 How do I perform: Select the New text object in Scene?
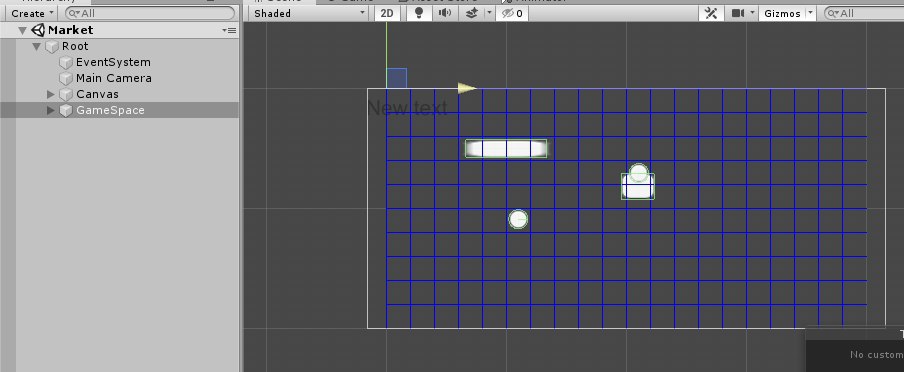tap(407, 108)
